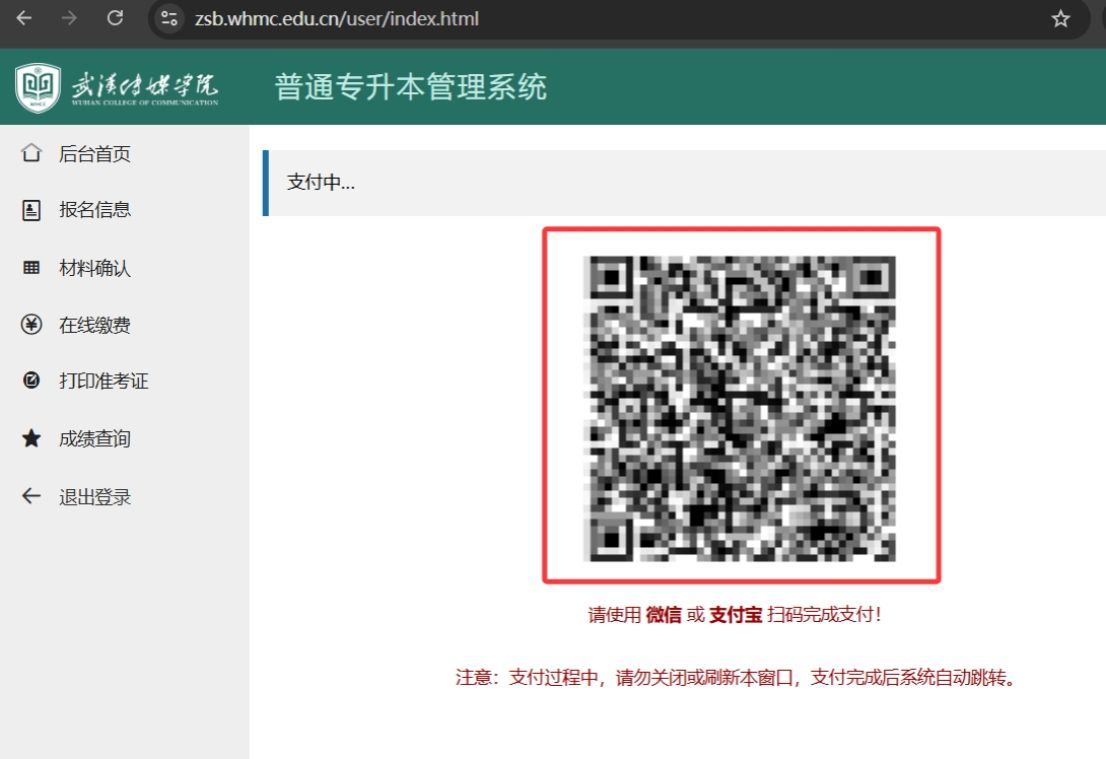The height and width of the screenshot is (759, 1106).
Task: Go back using the browser back arrow
Action: (x=23, y=19)
